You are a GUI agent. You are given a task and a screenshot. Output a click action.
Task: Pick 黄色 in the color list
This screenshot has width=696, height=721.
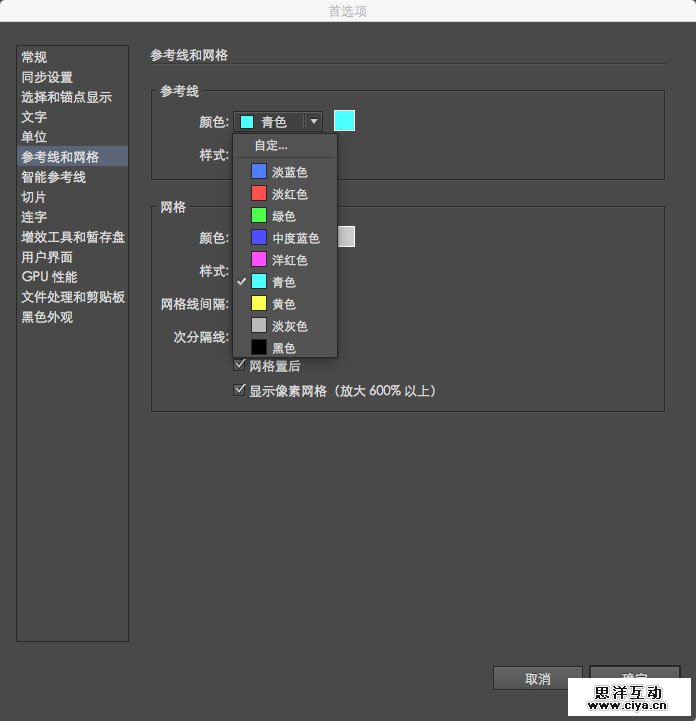coord(283,304)
